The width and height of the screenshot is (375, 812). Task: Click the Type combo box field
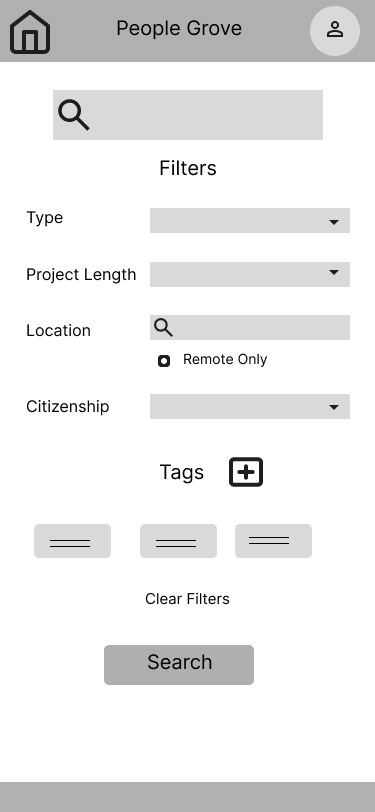point(250,220)
